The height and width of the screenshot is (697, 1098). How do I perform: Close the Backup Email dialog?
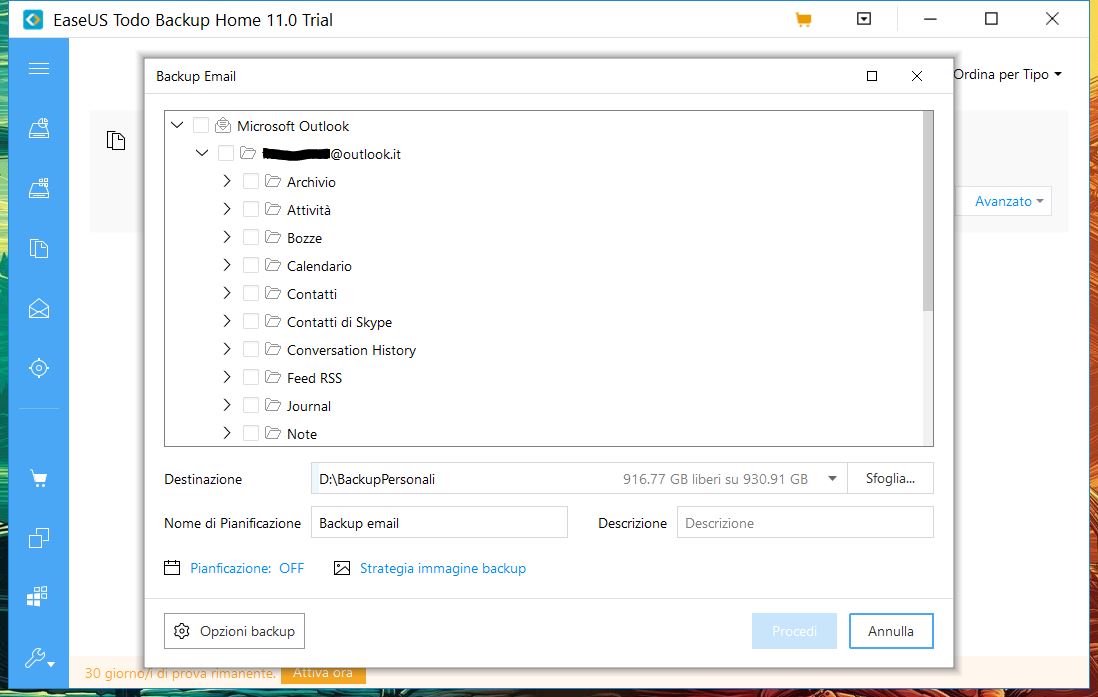[x=917, y=76]
